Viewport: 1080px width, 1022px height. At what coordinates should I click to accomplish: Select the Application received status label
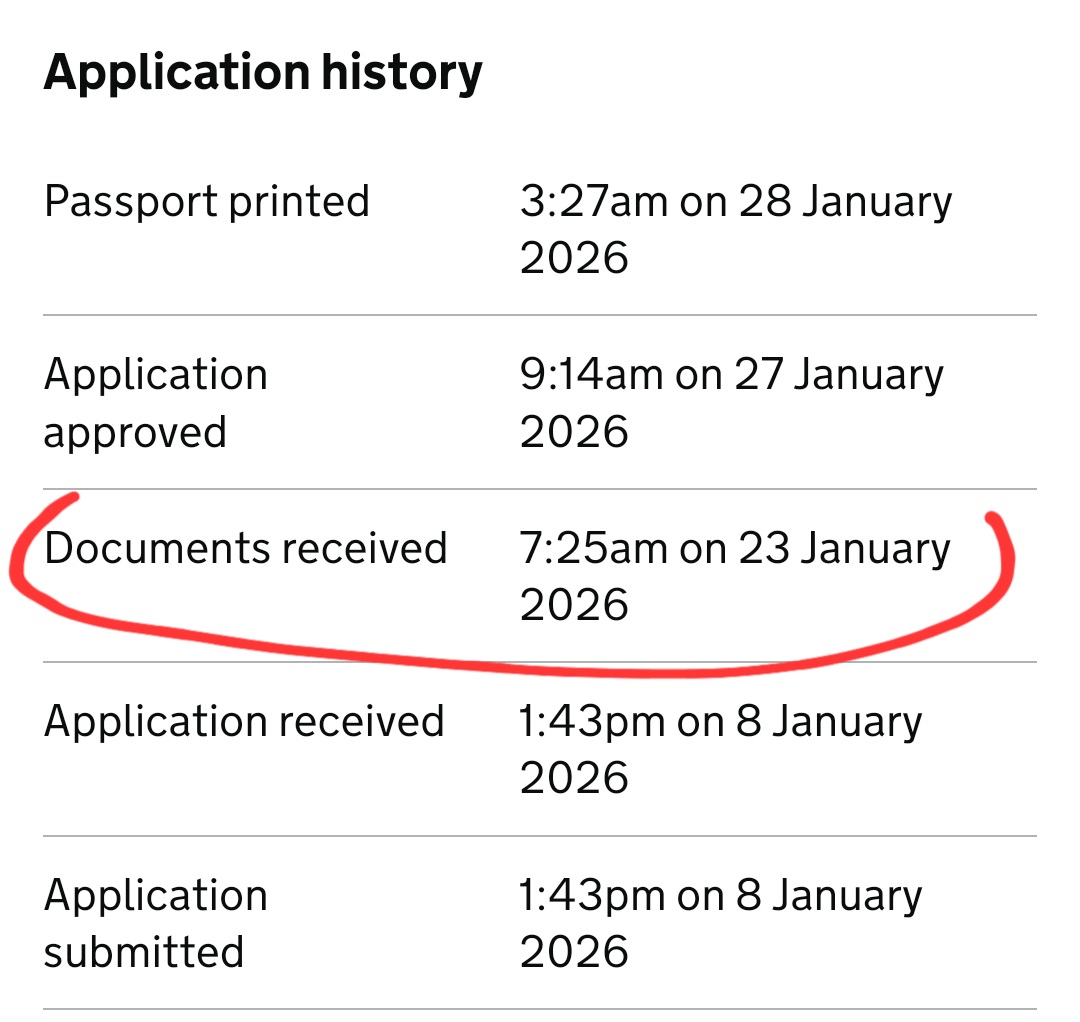[244, 721]
